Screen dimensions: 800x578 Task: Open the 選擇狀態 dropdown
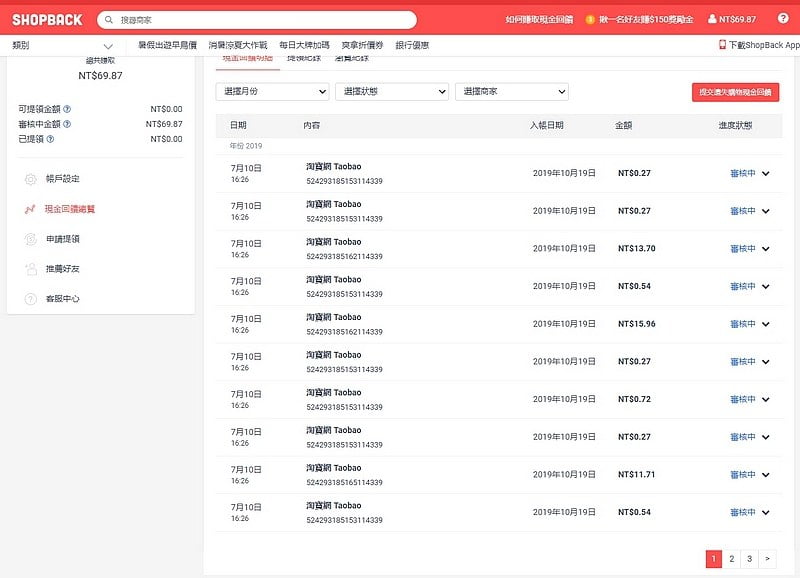click(x=392, y=92)
